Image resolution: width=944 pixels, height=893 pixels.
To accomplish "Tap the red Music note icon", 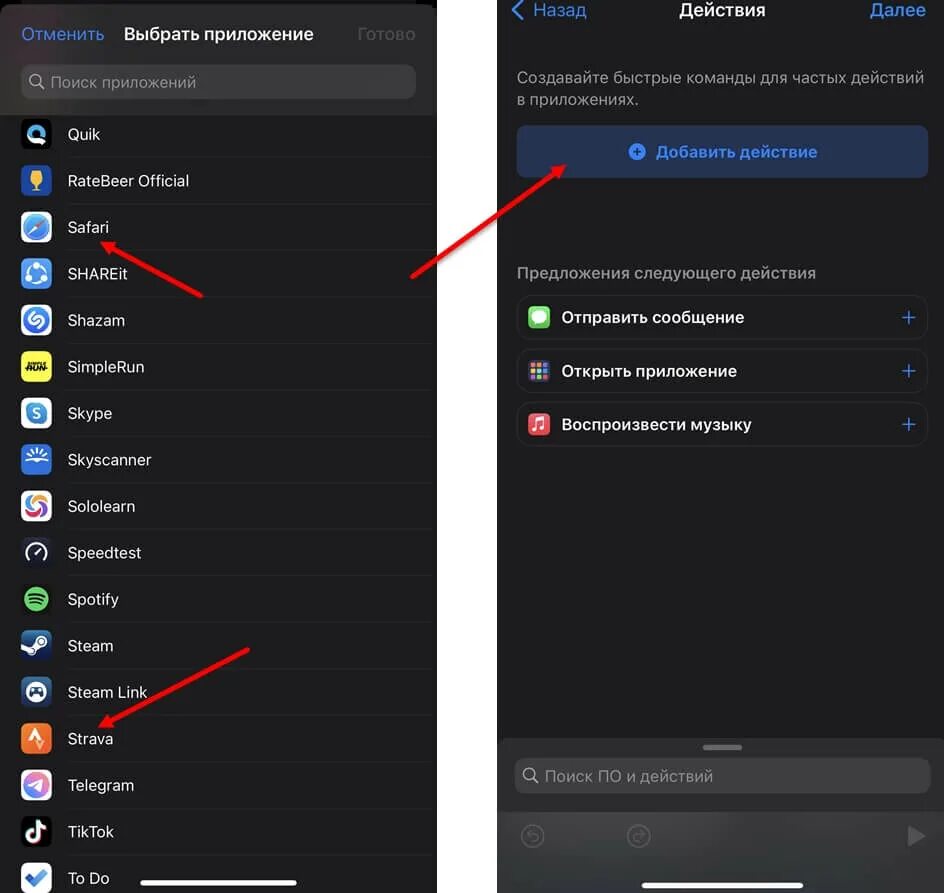I will tap(539, 425).
